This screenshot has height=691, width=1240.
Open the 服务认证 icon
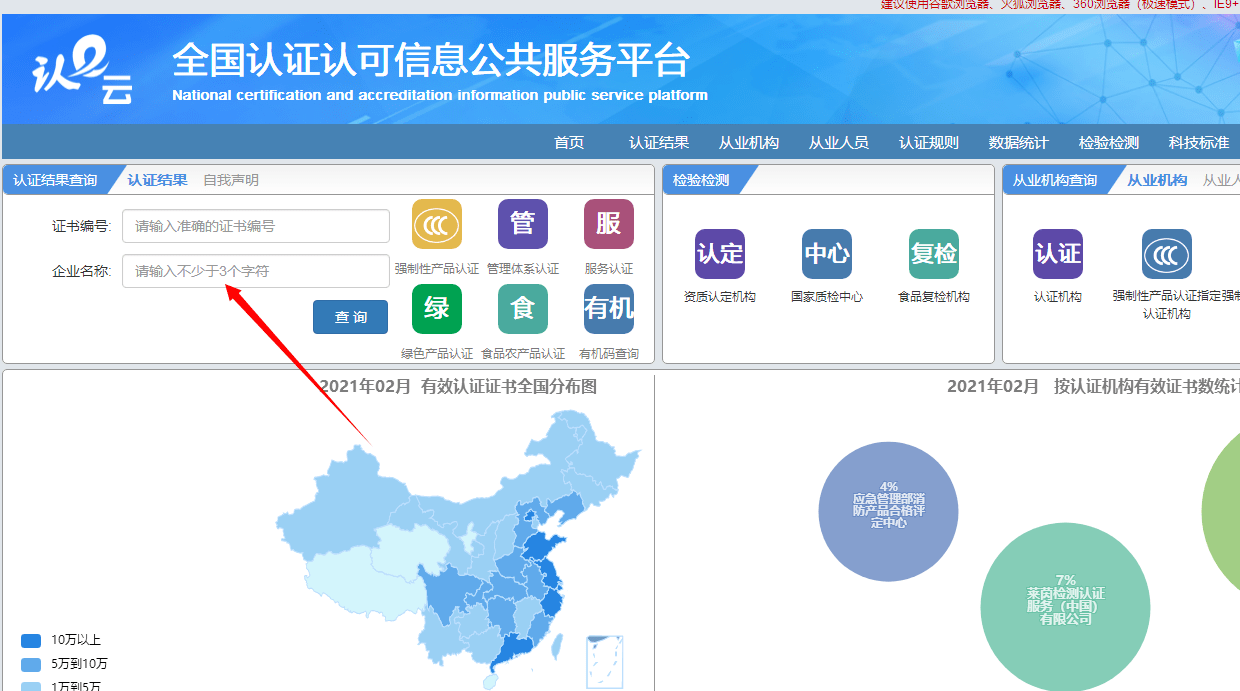(x=609, y=224)
